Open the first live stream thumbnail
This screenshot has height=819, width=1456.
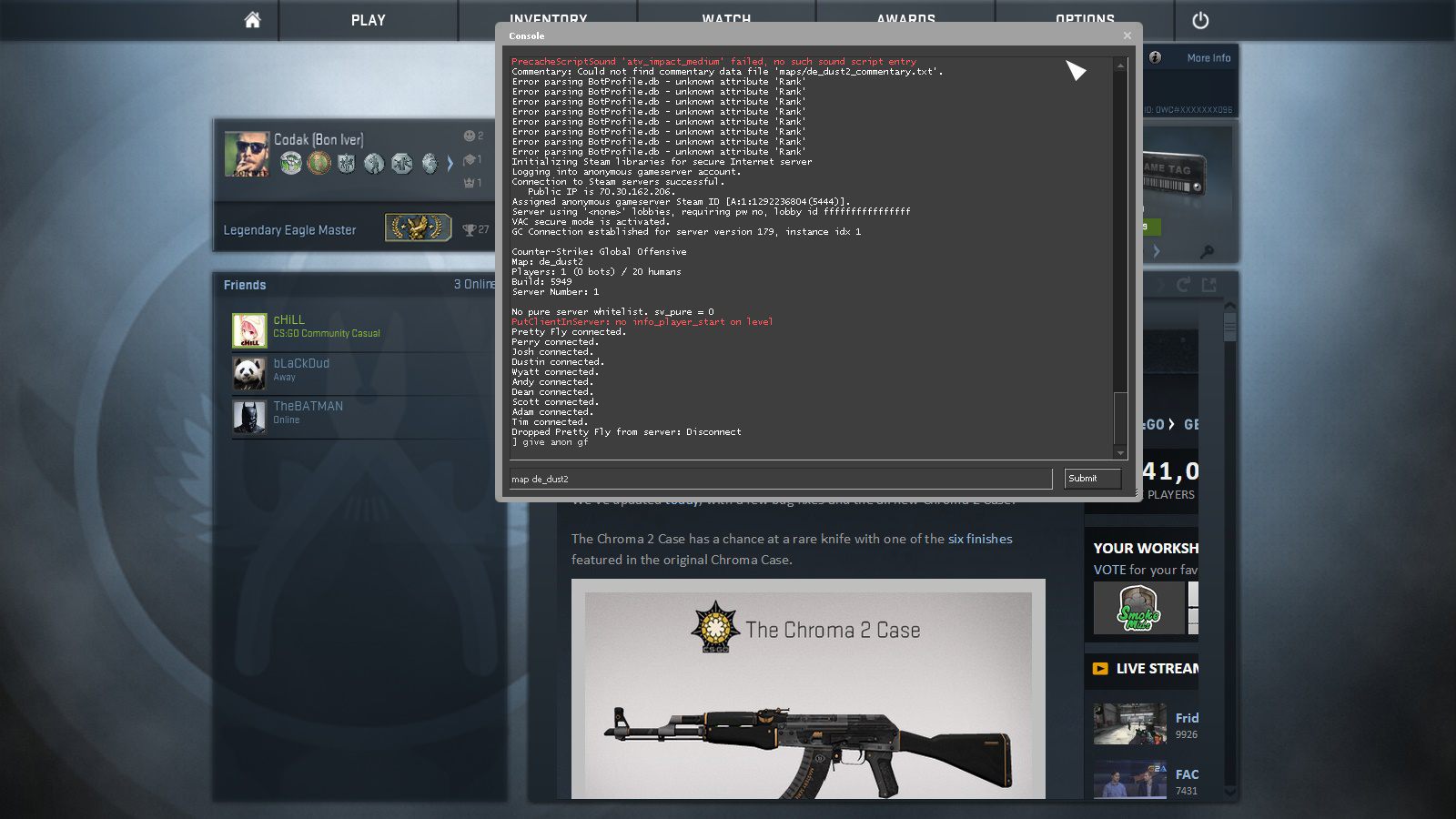pos(1130,724)
